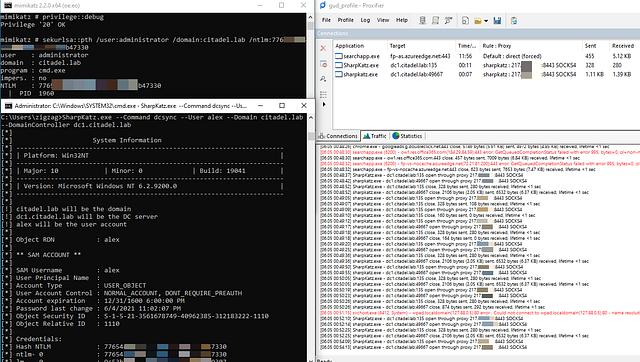Screen dimensions: 640x362
Task: Open Proxy Servers settings toolbar icon
Action: coord(422,20)
